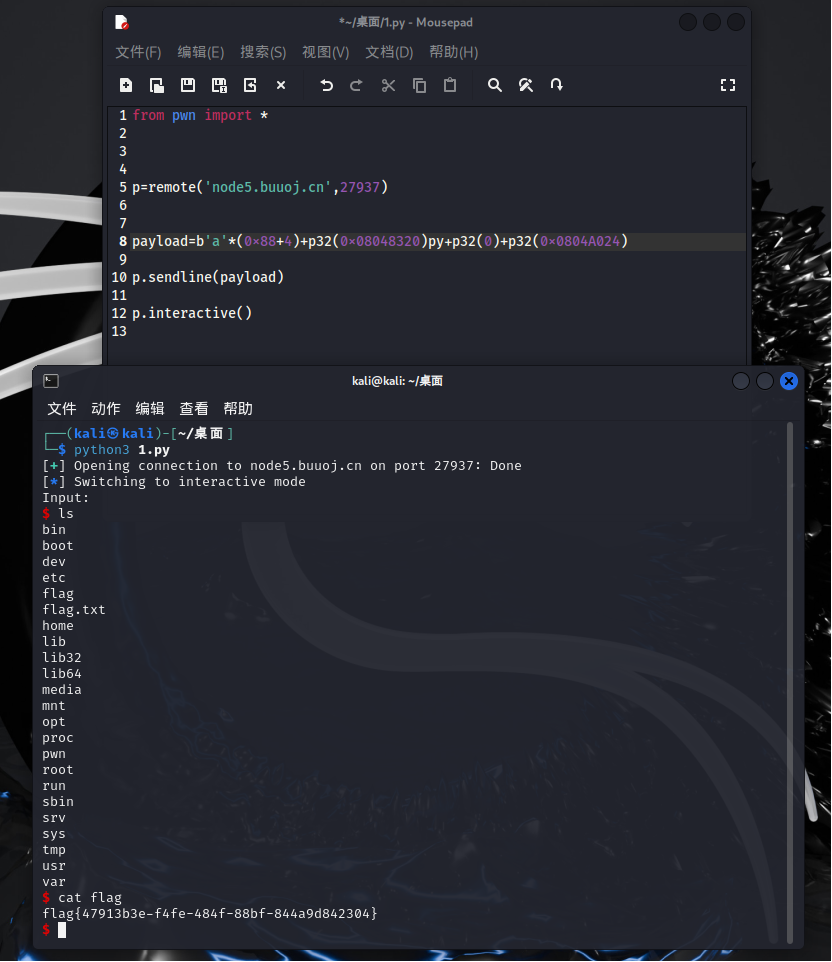Image resolution: width=832 pixels, height=962 pixels.
Task: Open Find with the magnifier icon
Action: point(494,85)
